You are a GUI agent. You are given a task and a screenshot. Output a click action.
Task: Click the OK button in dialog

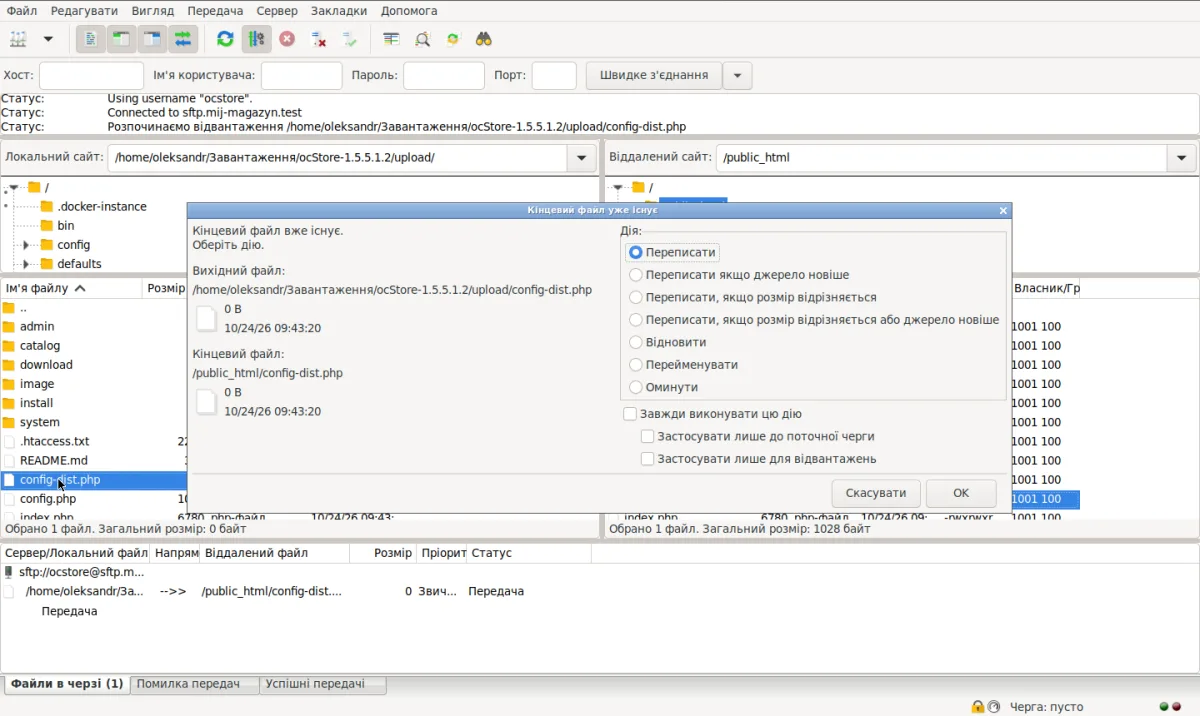click(x=961, y=493)
